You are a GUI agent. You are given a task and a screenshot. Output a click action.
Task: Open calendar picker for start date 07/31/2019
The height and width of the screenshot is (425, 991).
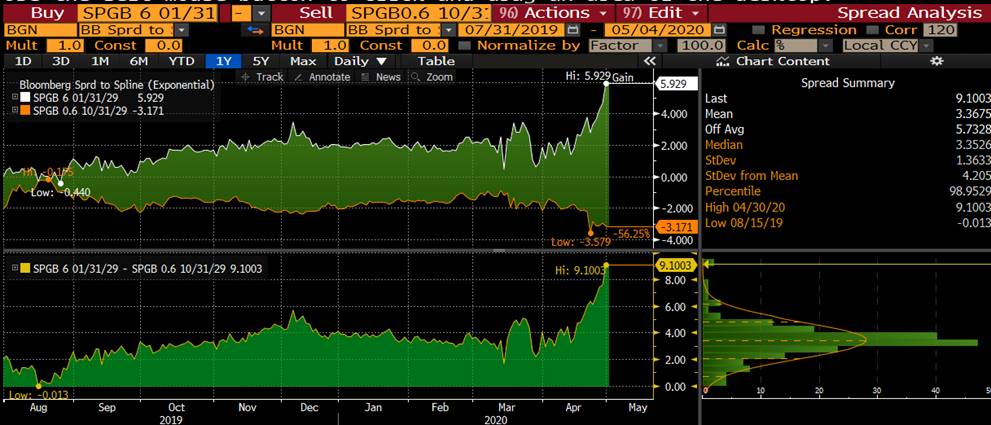coord(572,30)
